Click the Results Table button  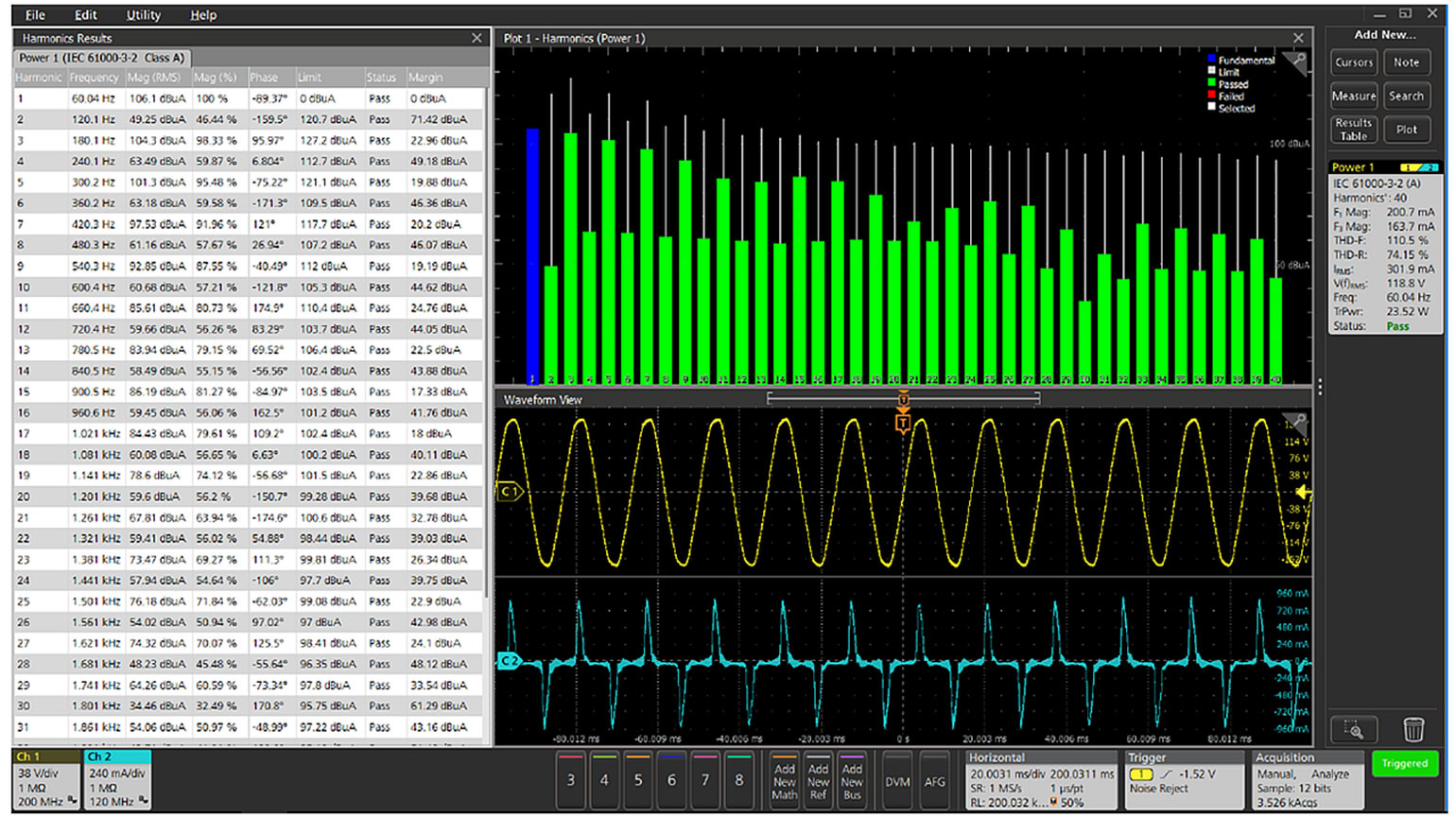point(1353,130)
